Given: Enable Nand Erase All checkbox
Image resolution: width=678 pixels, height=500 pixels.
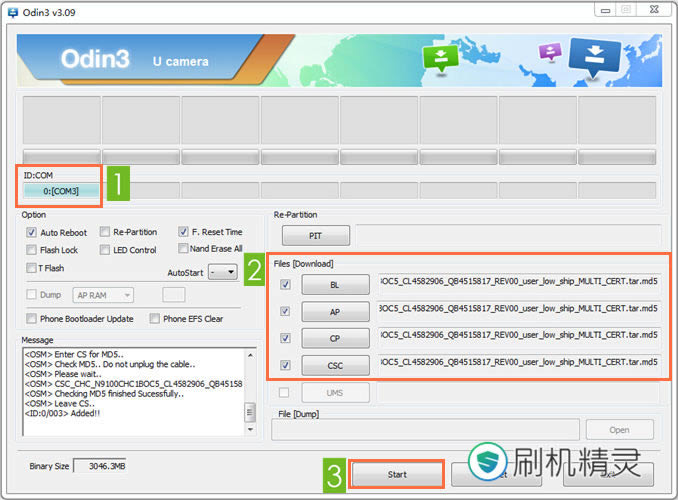Looking at the screenshot, I should 184,248.
